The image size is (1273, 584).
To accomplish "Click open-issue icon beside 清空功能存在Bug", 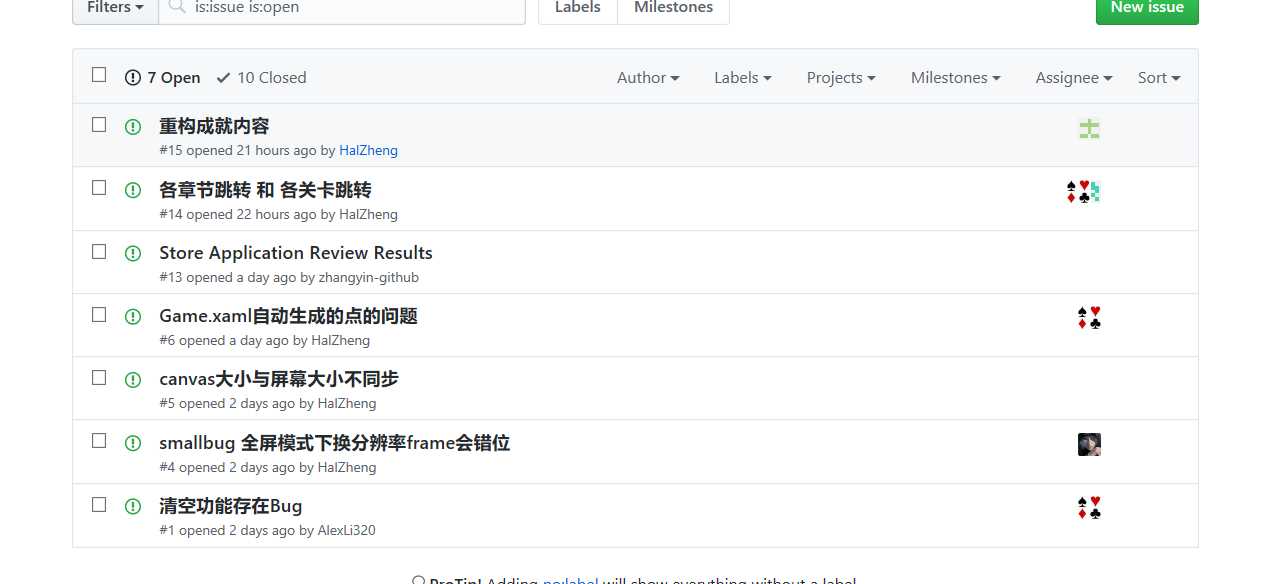I will 133,506.
